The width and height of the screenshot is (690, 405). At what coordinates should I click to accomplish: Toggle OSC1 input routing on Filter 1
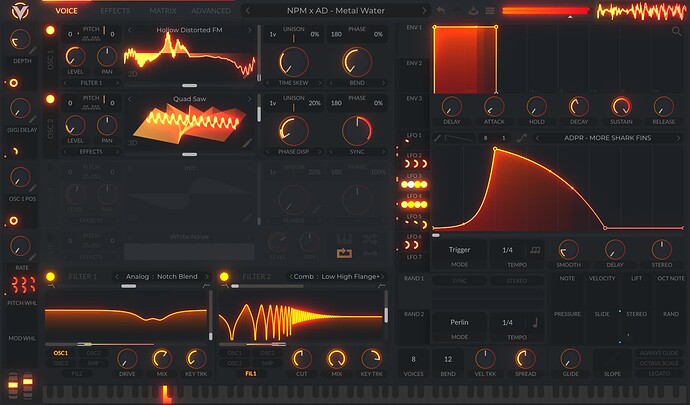point(61,353)
